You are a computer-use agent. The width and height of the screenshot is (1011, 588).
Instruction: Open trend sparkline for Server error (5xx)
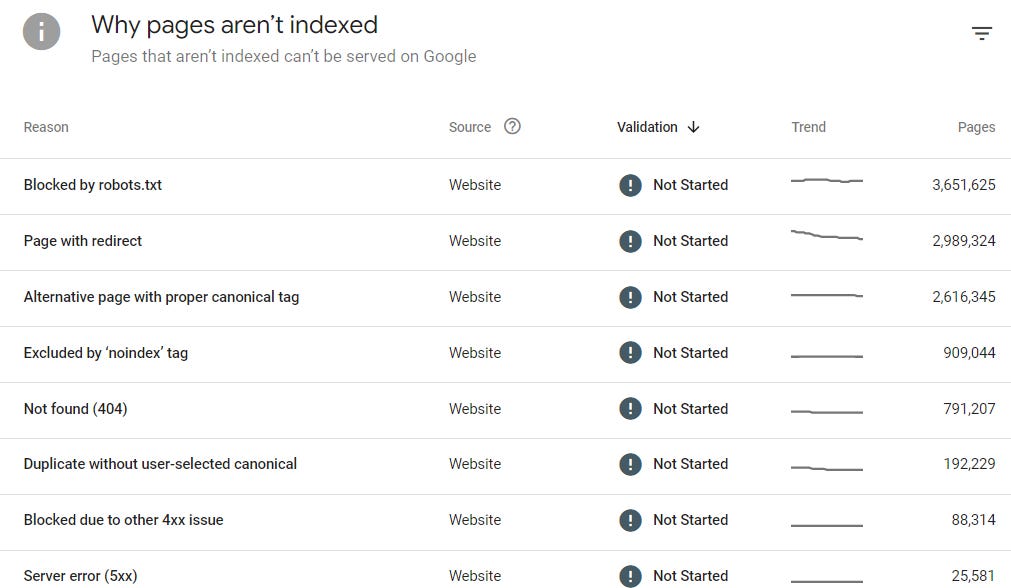827,582
